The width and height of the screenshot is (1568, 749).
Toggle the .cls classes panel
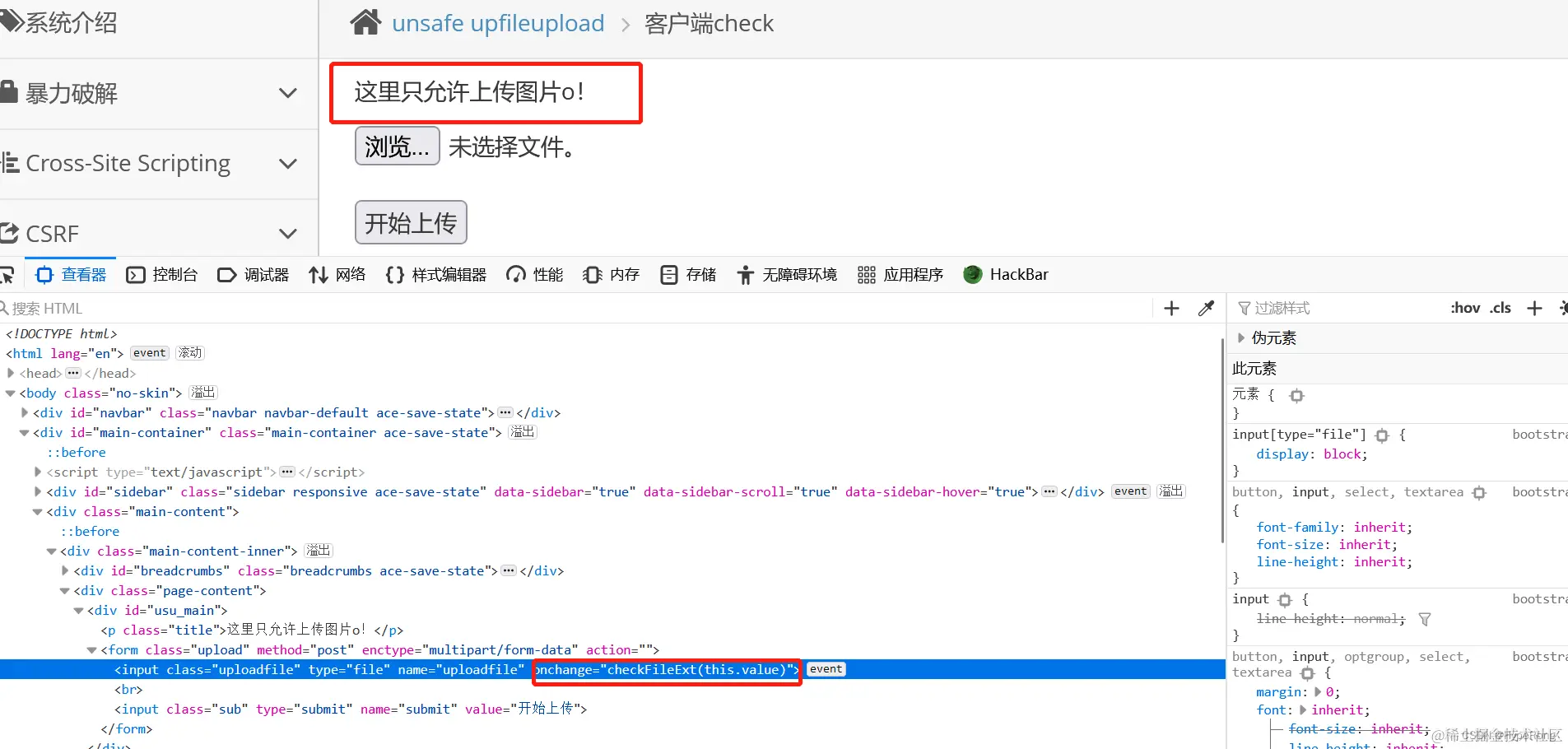click(x=1501, y=309)
